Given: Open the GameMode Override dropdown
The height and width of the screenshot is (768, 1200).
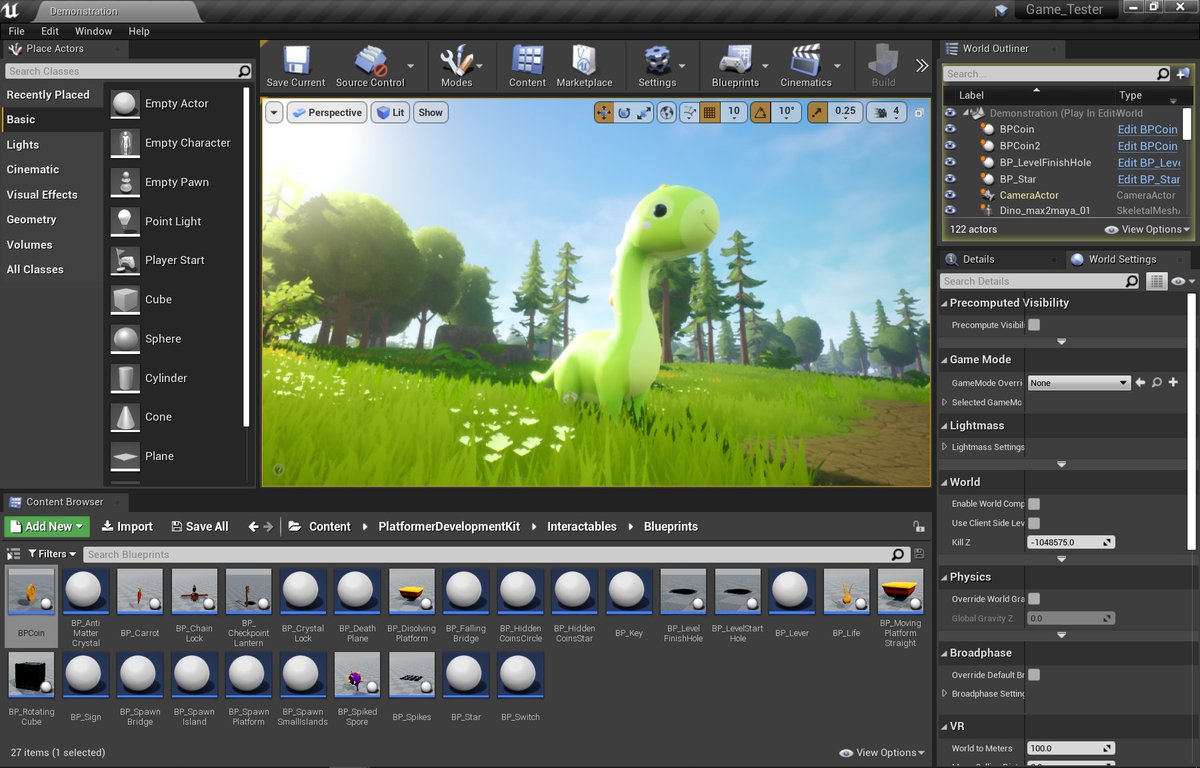Looking at the screenshot, I should point(1078,383).
